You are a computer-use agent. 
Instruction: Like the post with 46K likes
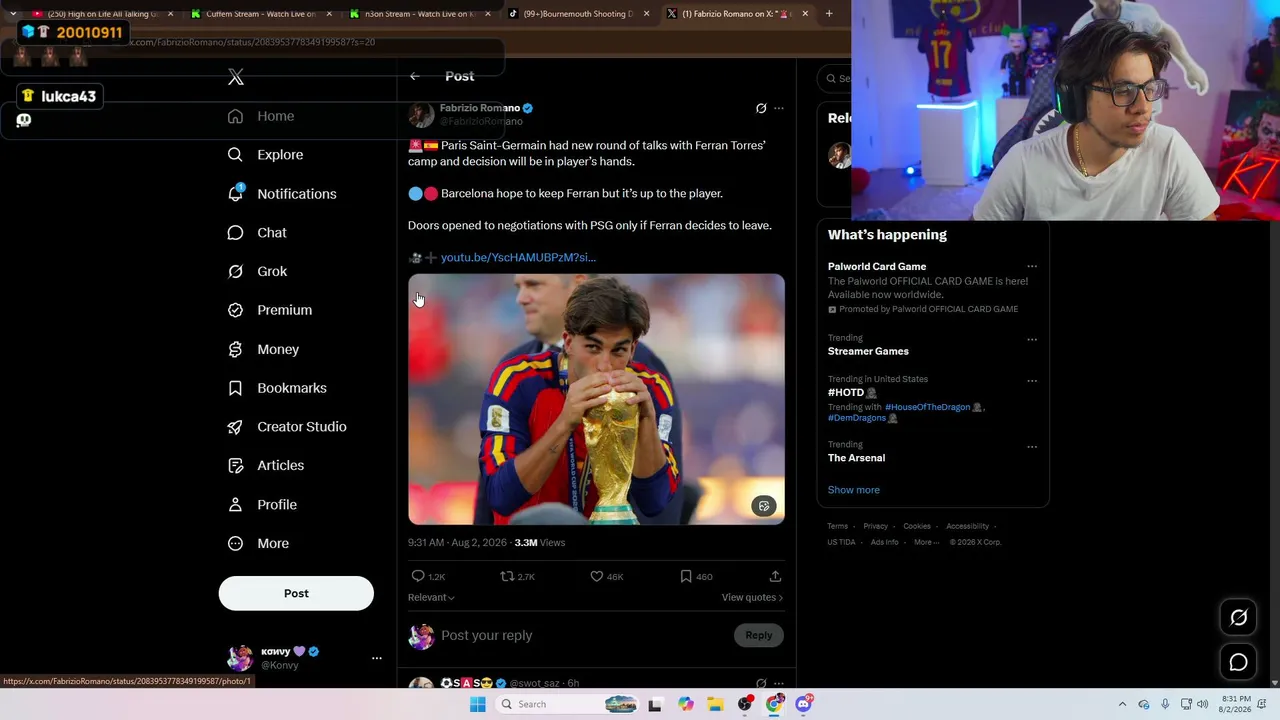pos(606,576)
